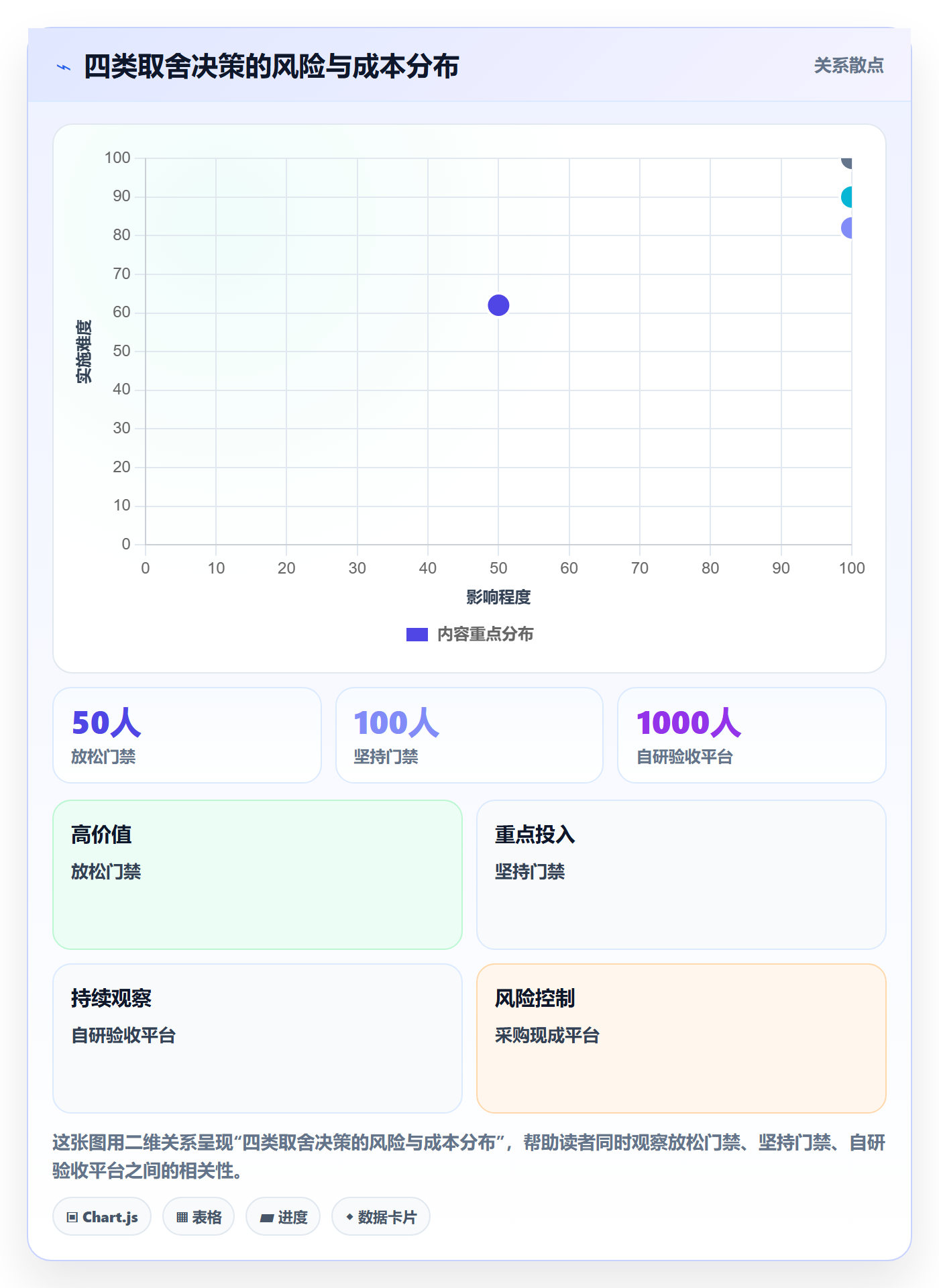Image resolution: width=939 pixels, height=1288 pixels.
Task: Select the cyan scatter point near 90
Action: (x=846, y=197)
